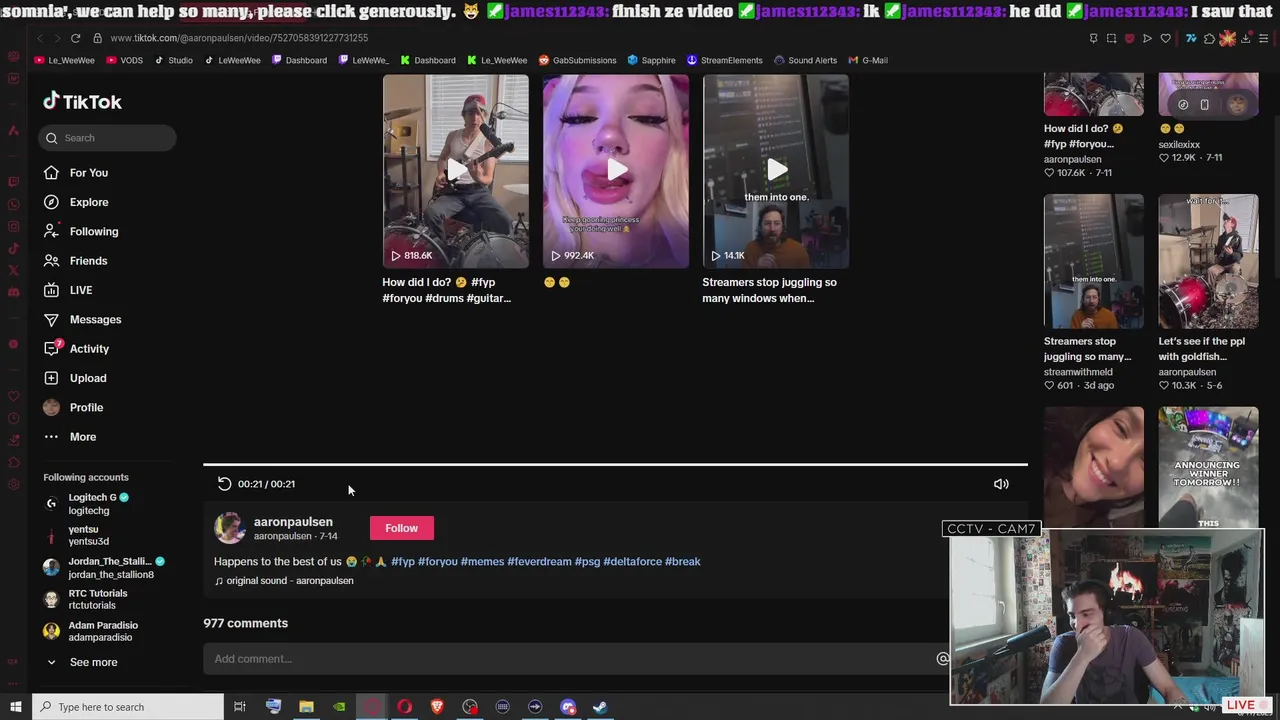Open your Profile page
1280x720 pixels.
point(73,407)
